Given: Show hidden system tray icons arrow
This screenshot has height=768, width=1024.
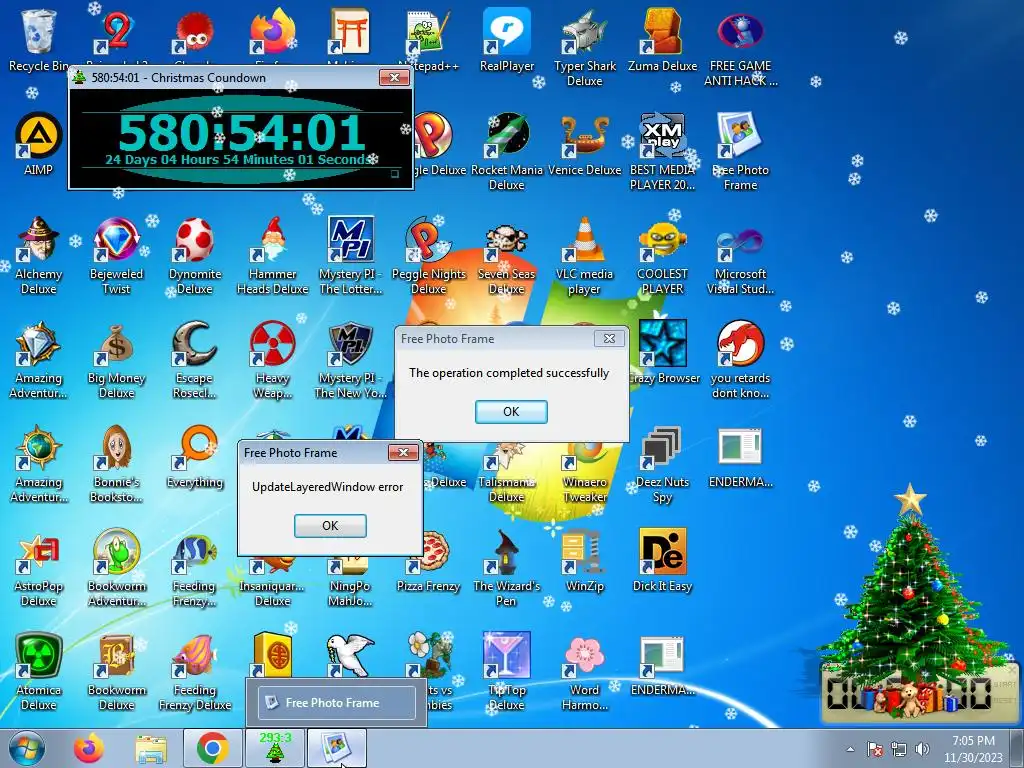Looking at the screenshot, I should (x=850, y=749).
